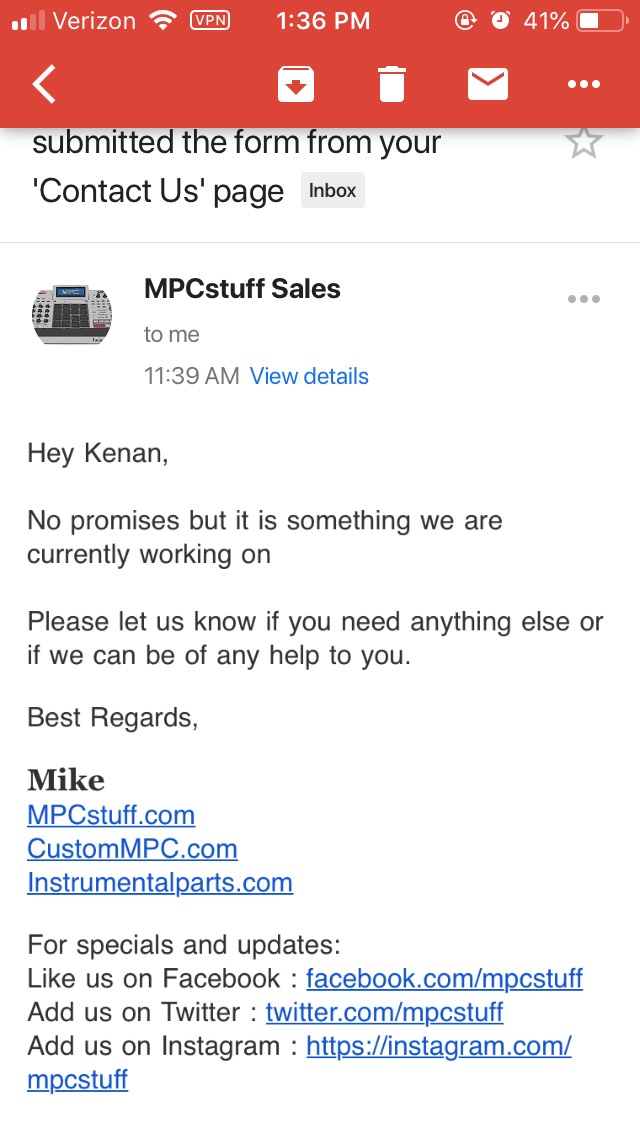The image size is (640, 1136).
Task: Open the MPCstuff.com link
Action: point(111,815)
